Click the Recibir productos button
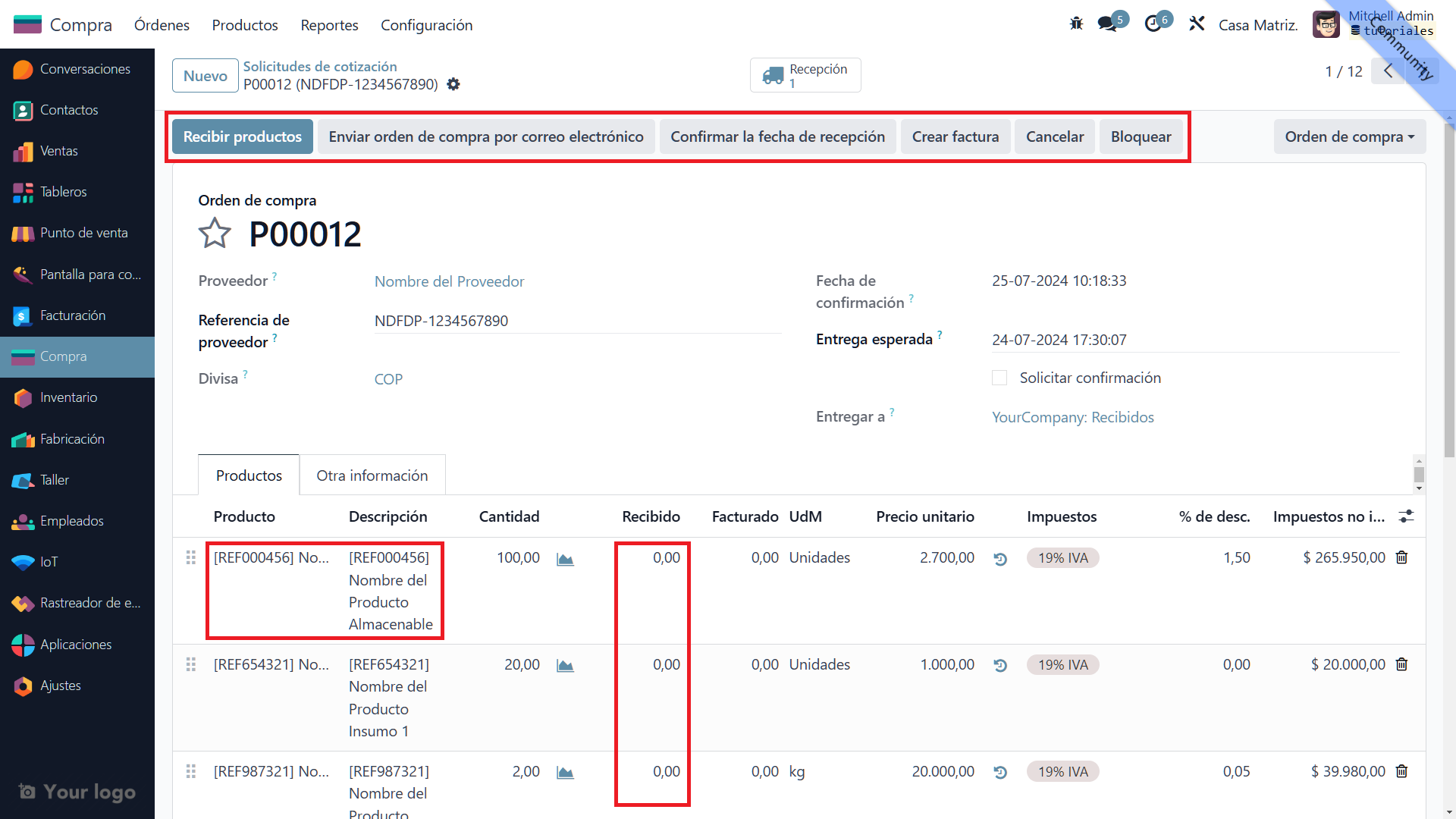 (x=242, y=136)
